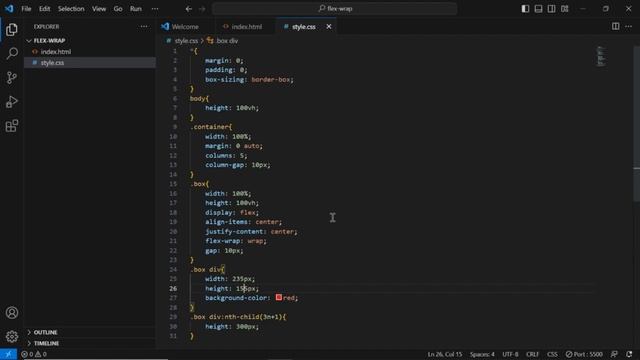Close the style.css tab
Viewport: 640px width, 360px height.
[329, 27]
